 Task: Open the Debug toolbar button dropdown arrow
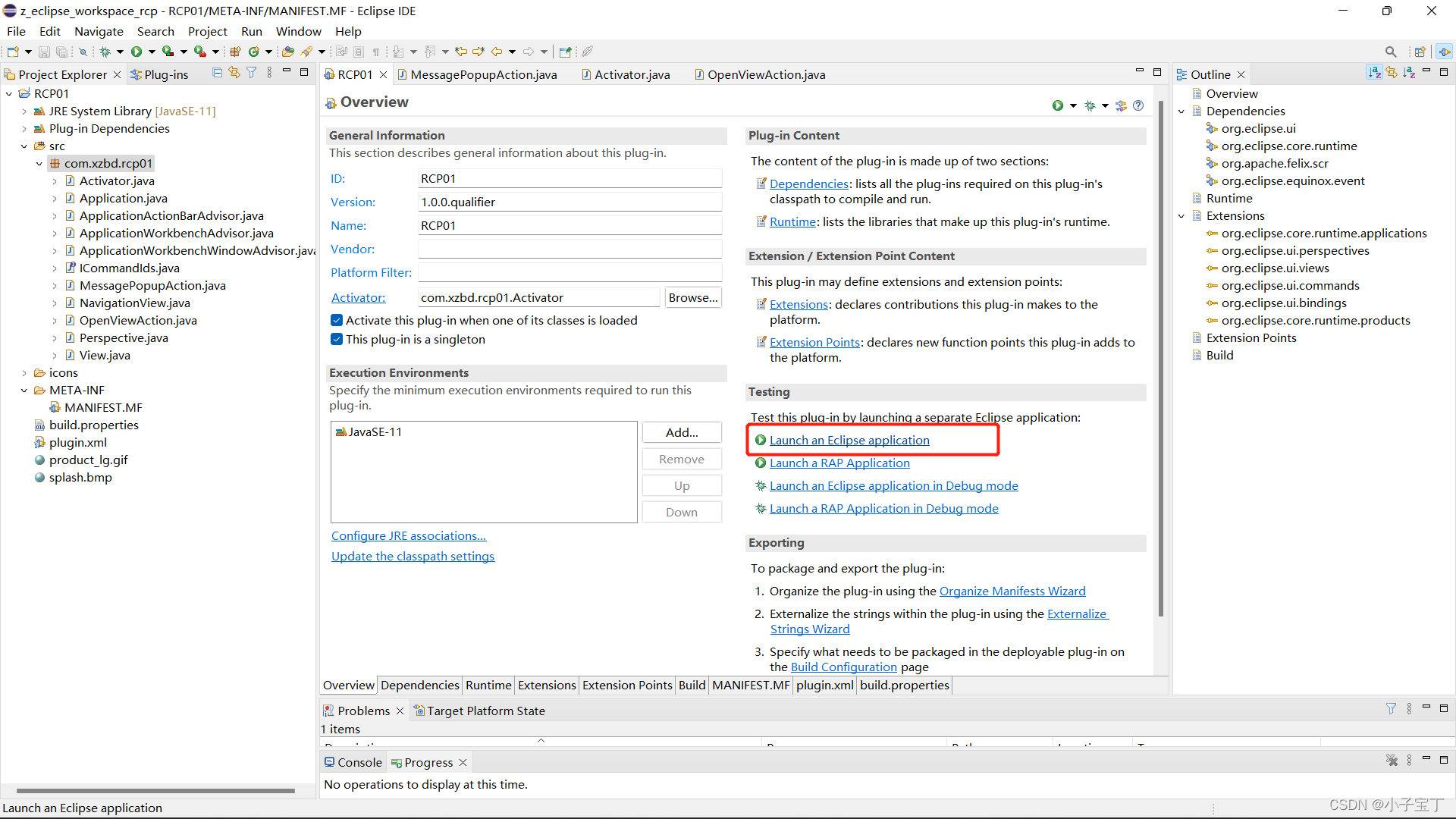(x=120, y=52)
